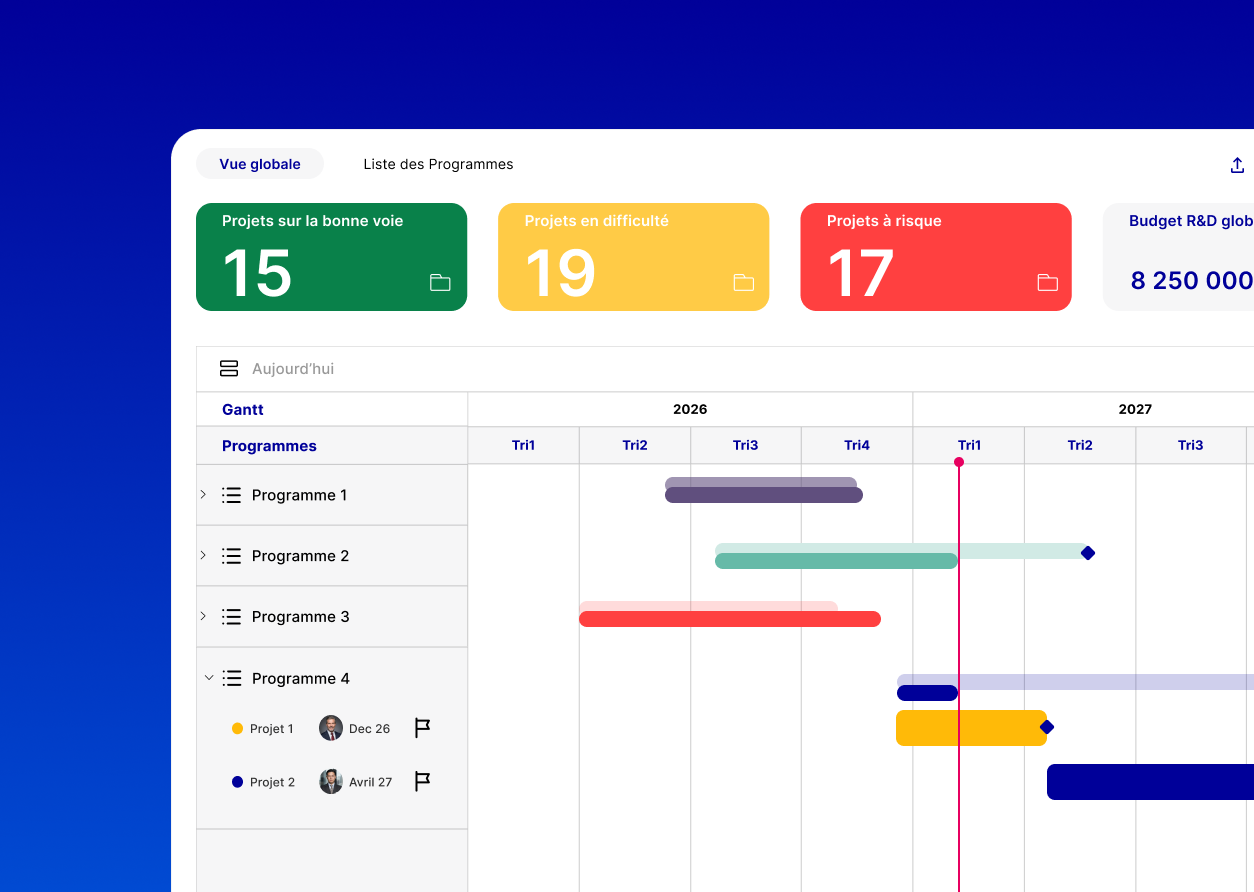Click the list icon next to Programme 4
This screenshot has width=1254, height=892.
coord(232,678)
